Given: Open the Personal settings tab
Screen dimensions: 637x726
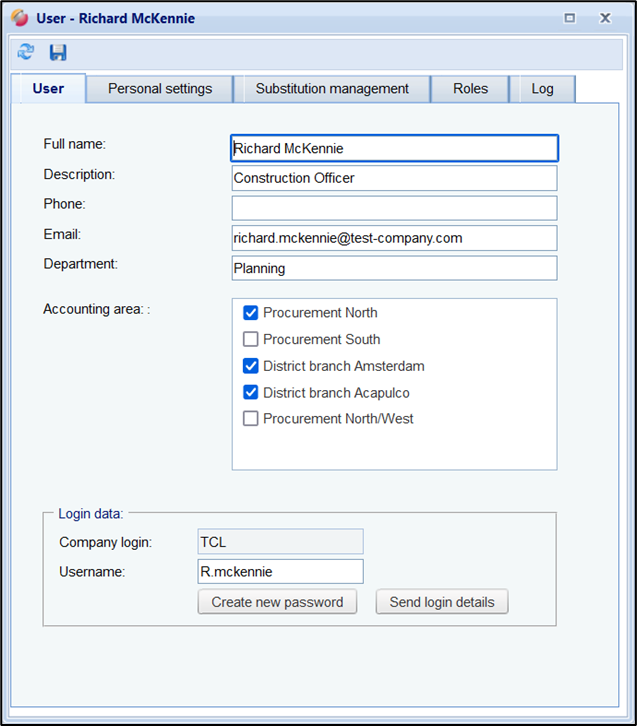Looking at the screenshot, I should click(x=160, y=89).
